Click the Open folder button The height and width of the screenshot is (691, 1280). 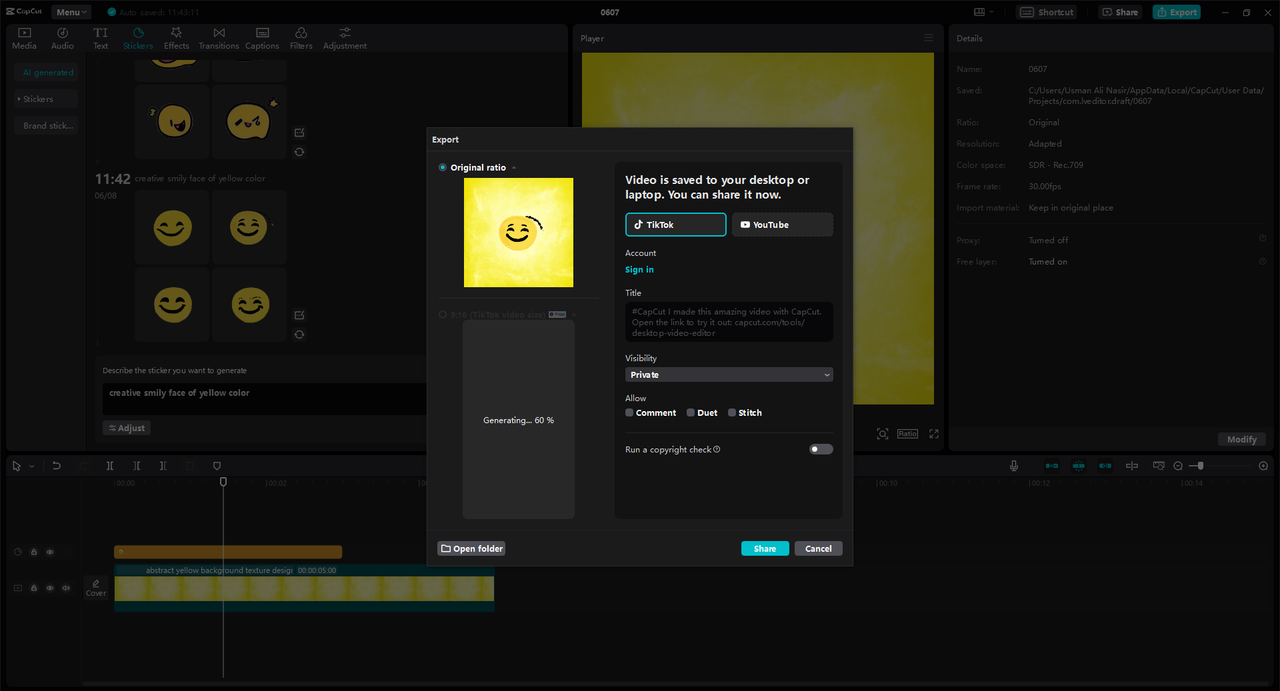coord(472,548)
